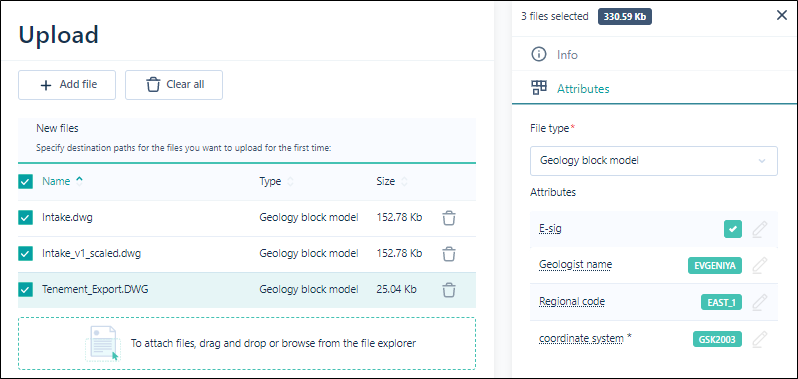
Task: Click the GSK2003 coordinate system tag
Action: (x=717, y=339)
